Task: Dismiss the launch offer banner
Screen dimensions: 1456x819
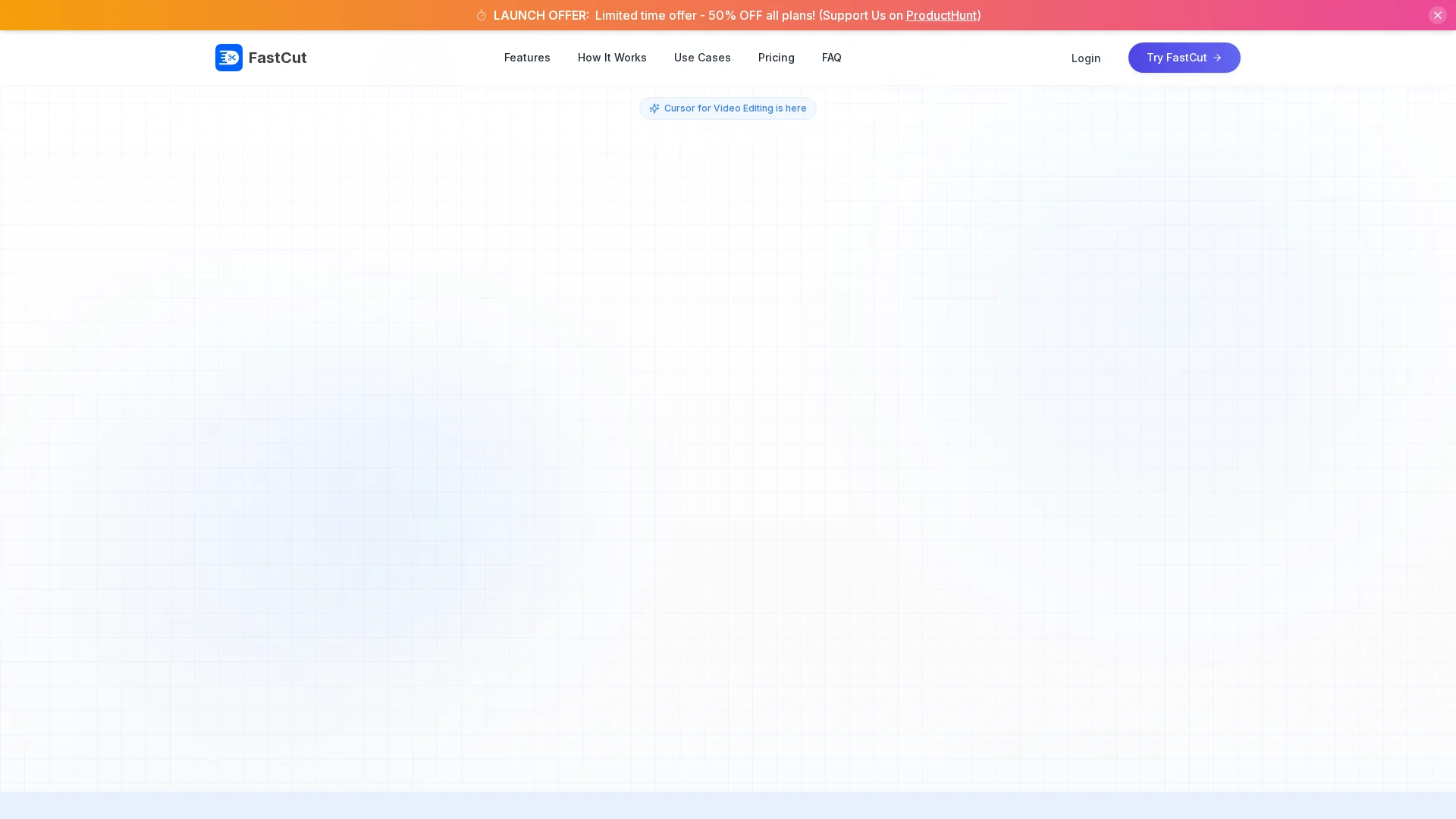Action: (1437, 15)
